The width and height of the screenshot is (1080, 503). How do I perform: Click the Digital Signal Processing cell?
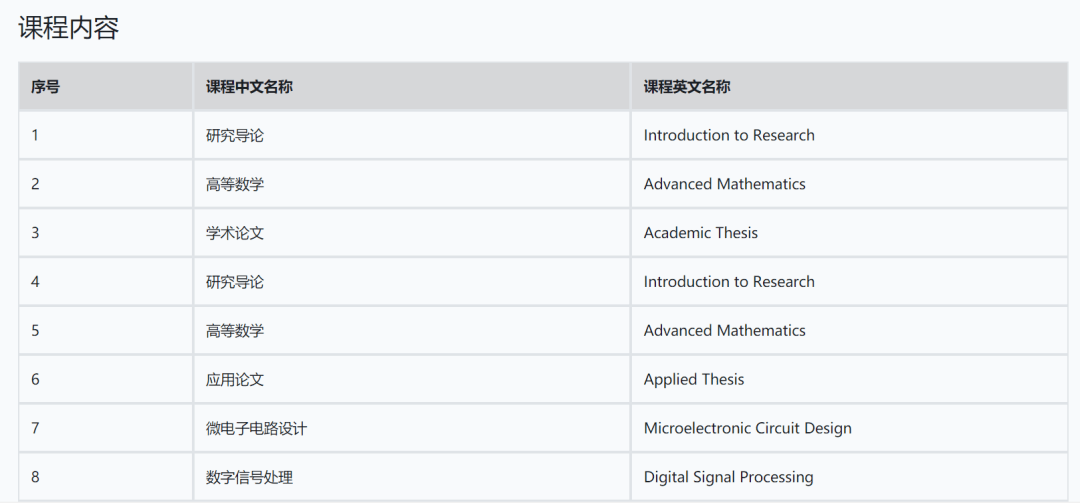click(x=729, y=477)
